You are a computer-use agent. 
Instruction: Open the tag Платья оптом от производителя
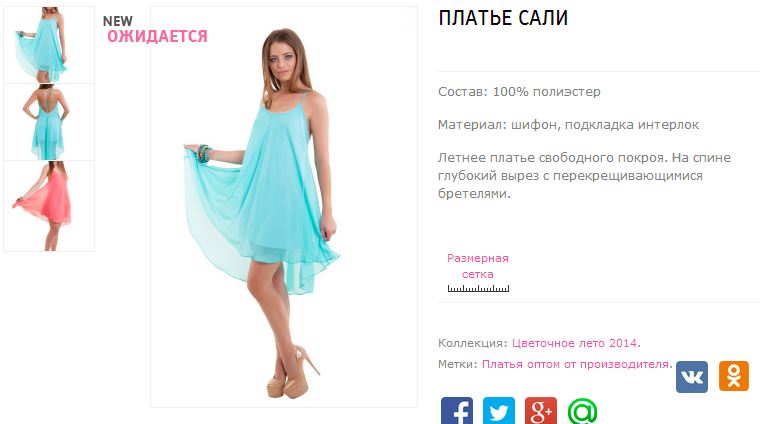pyautogui.click(x=575, y=364)
